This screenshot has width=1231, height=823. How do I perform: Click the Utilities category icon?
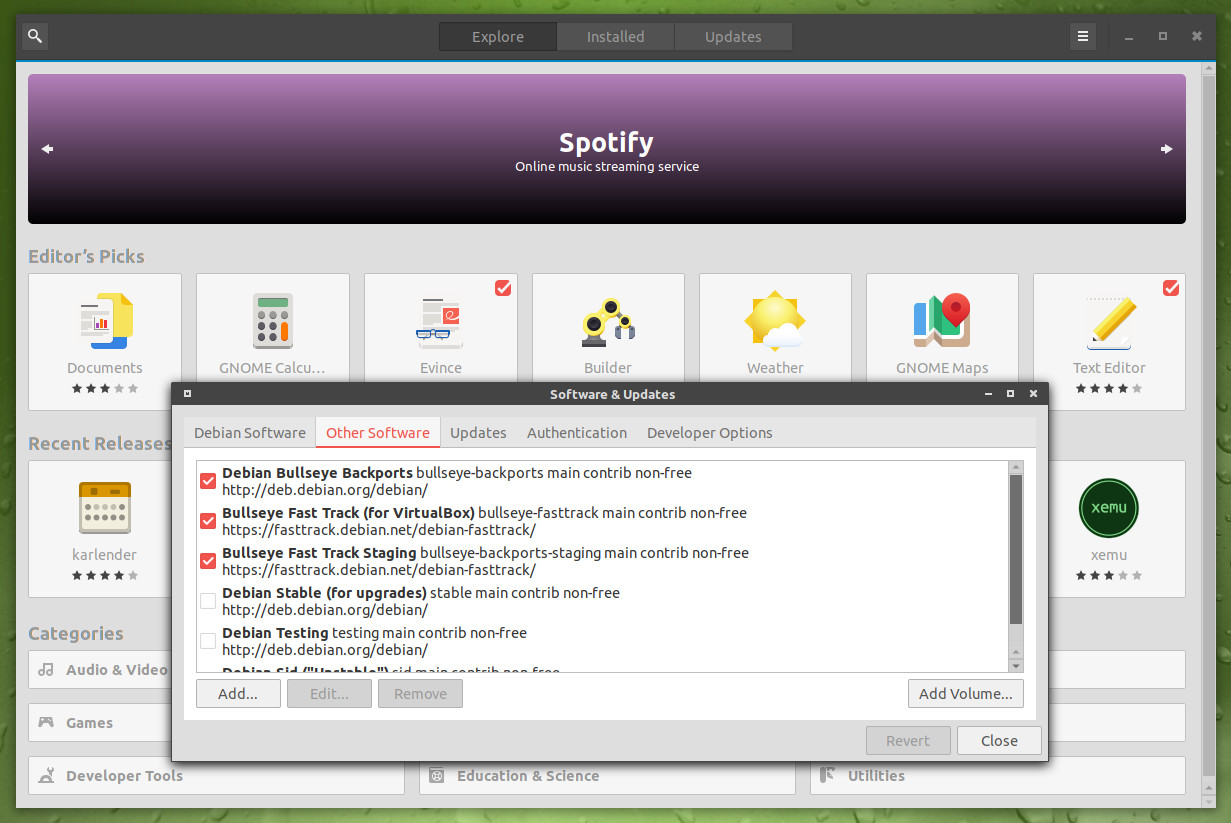[827, 775]
